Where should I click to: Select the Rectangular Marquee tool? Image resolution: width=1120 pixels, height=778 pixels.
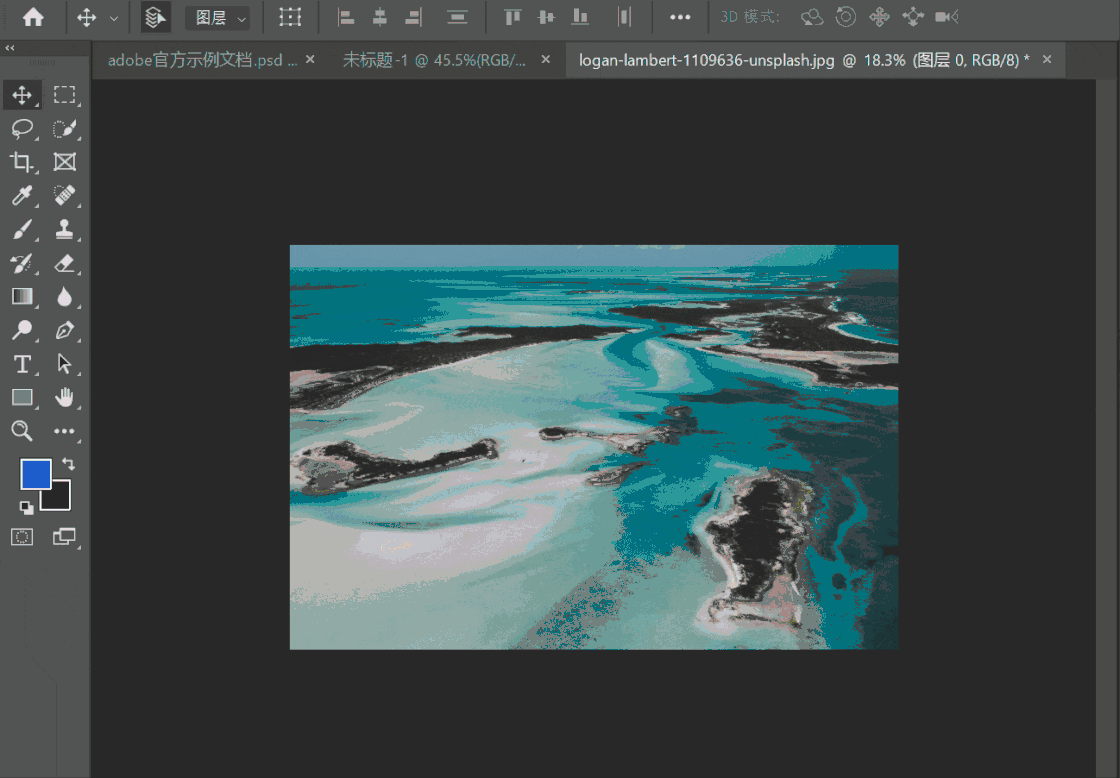(x=64, y=95)
